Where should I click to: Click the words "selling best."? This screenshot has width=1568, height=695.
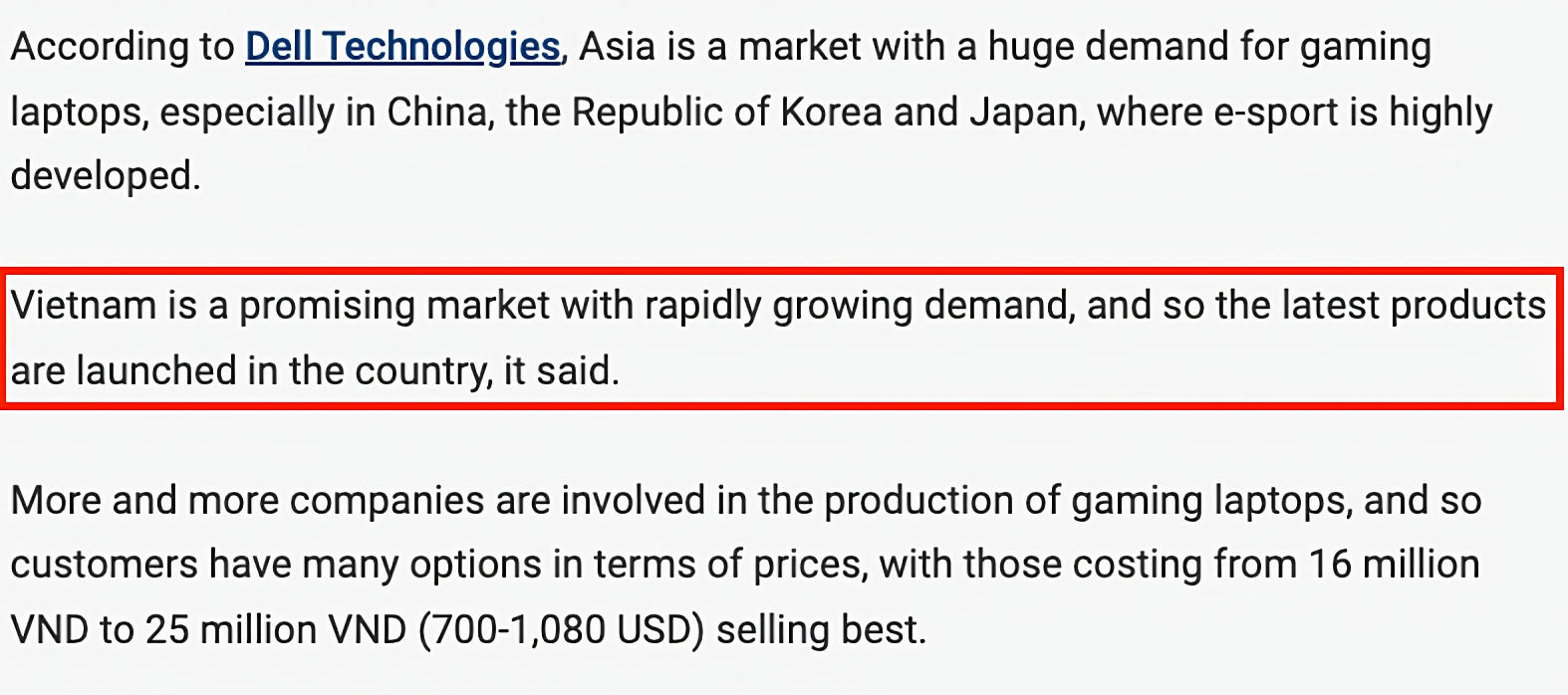[x=822, y=630]
